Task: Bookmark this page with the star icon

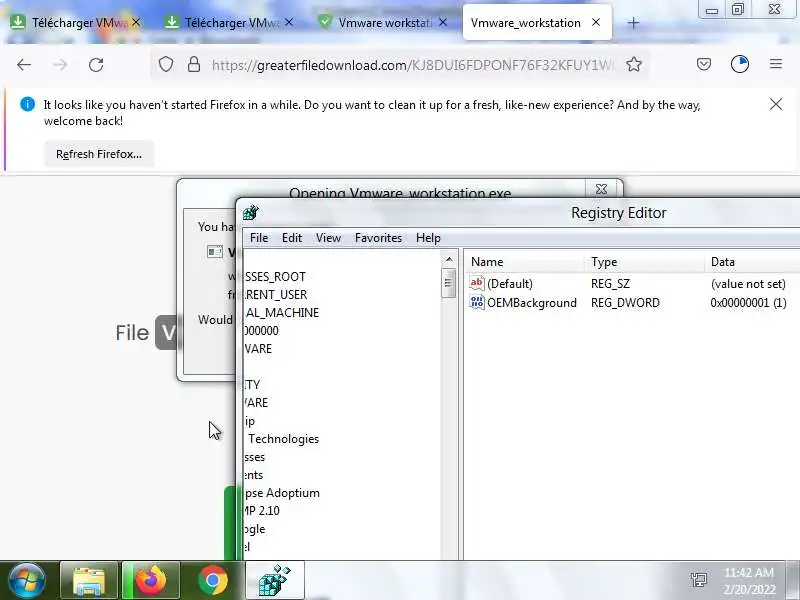Action: (634, 64)
